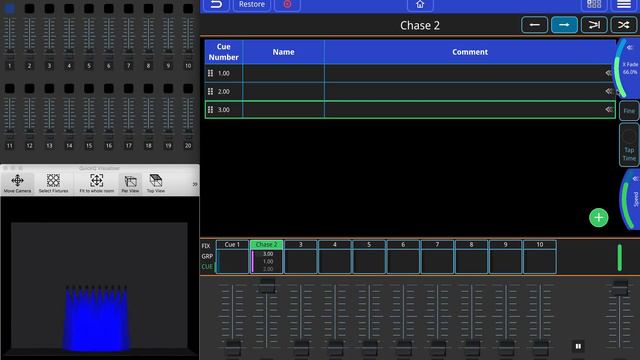Click the back arrow icon in the top bar
The image size is (640, 360).
coord(216,4)
